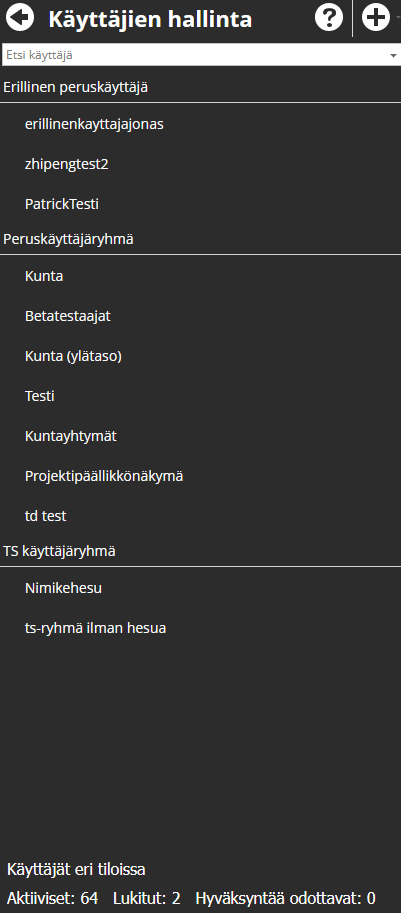Click the Erillinen peruskäyttäjä section header
401x913 pixels.
76,87
